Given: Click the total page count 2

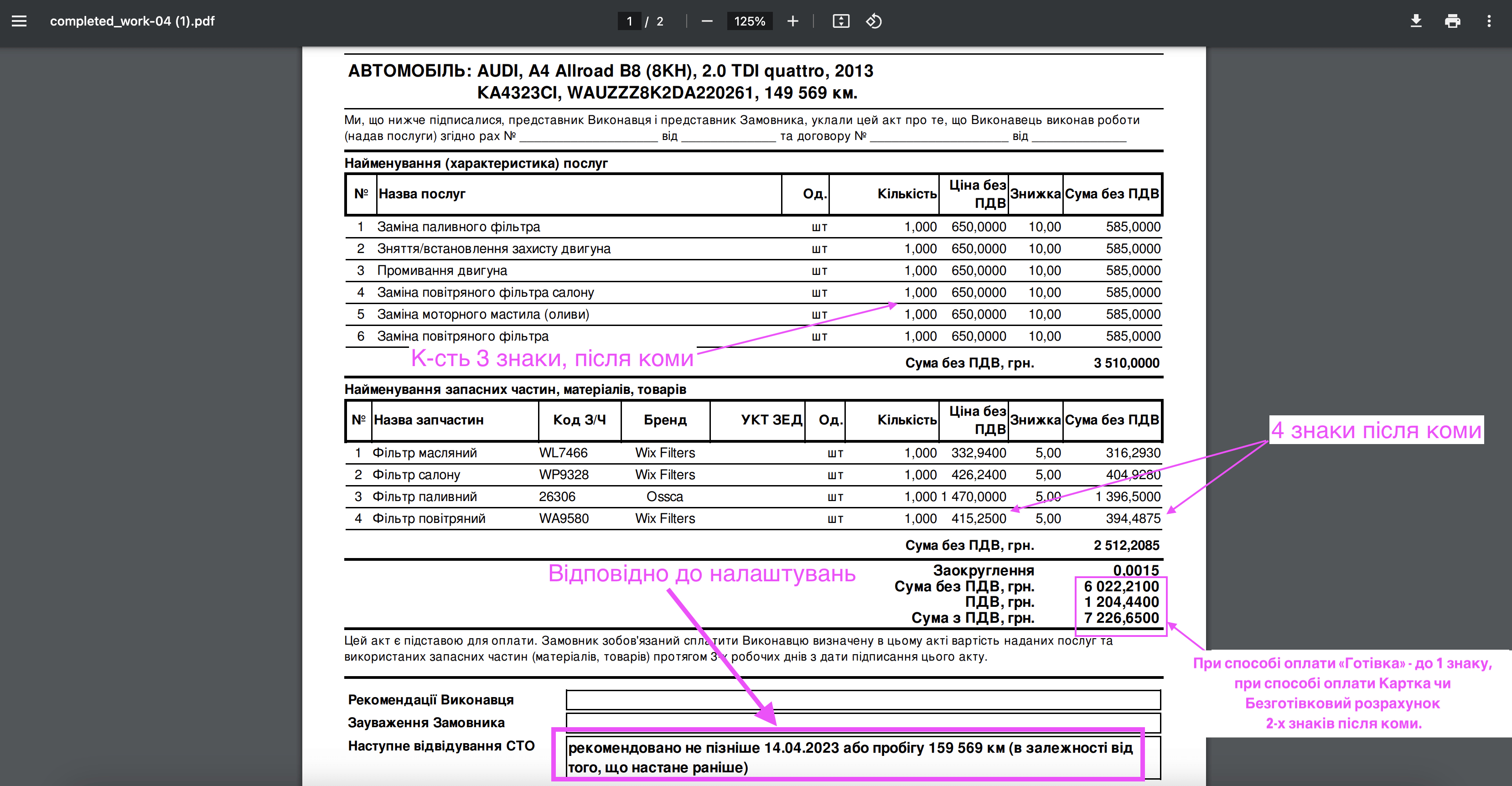Looking at the screenshot, I should pyautogui.click(x=660, y=21).
